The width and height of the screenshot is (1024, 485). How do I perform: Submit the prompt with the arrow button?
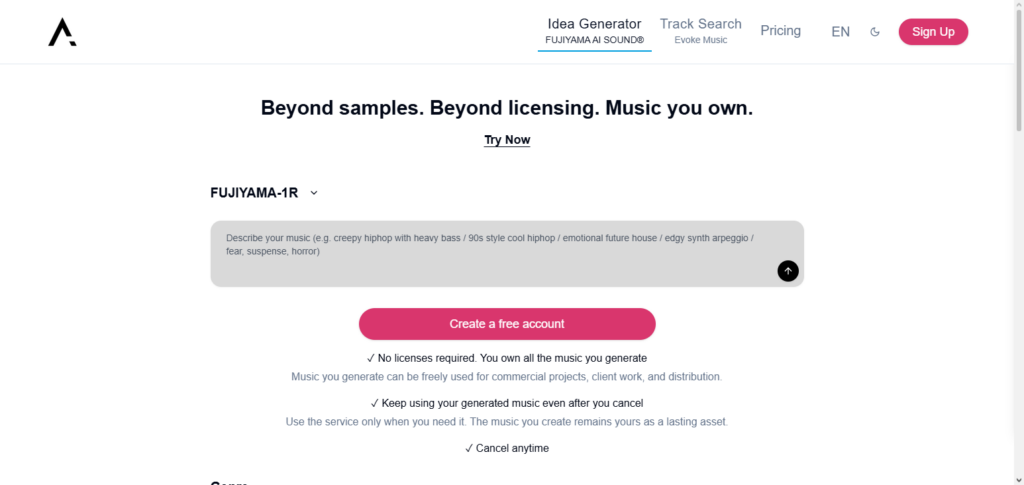click(788, 270)
